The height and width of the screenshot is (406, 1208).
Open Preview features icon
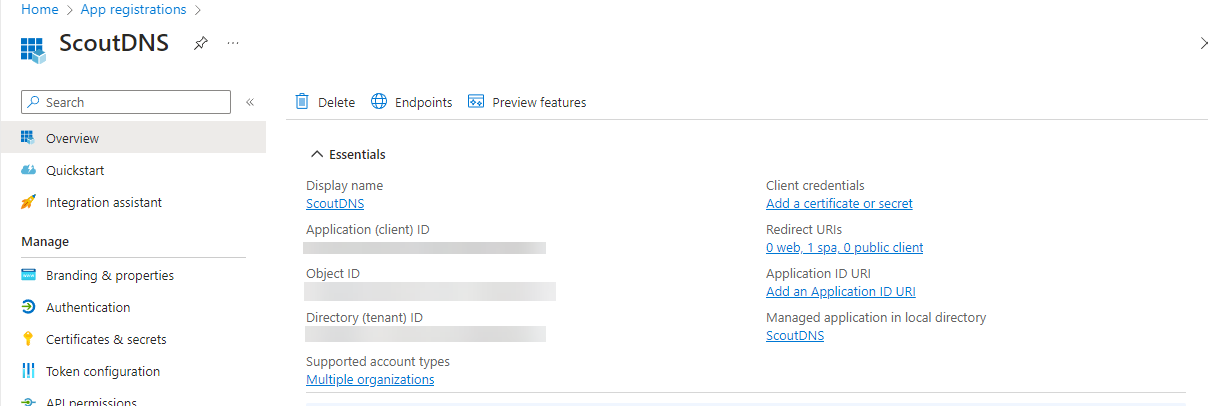point(476,102)
